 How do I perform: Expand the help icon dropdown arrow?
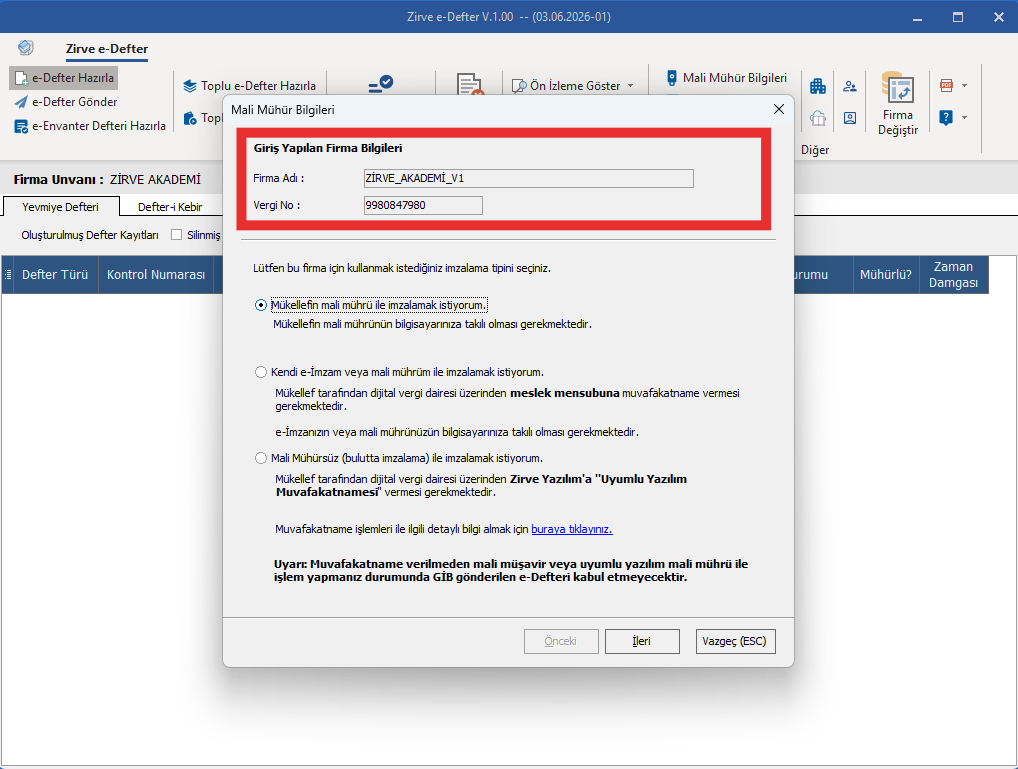pos(964,118)
